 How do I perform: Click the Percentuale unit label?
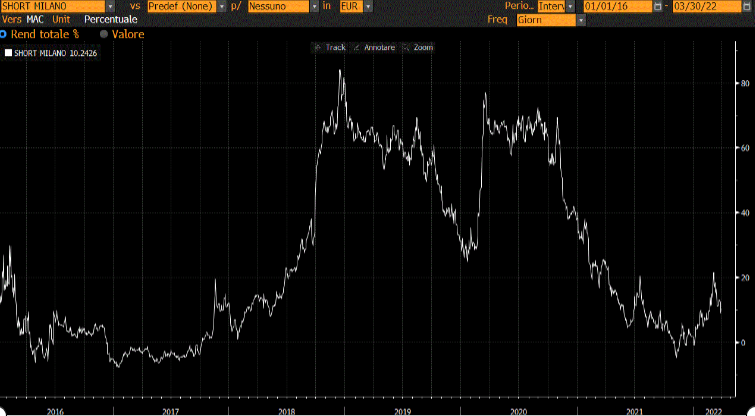[x=110, y=20]
